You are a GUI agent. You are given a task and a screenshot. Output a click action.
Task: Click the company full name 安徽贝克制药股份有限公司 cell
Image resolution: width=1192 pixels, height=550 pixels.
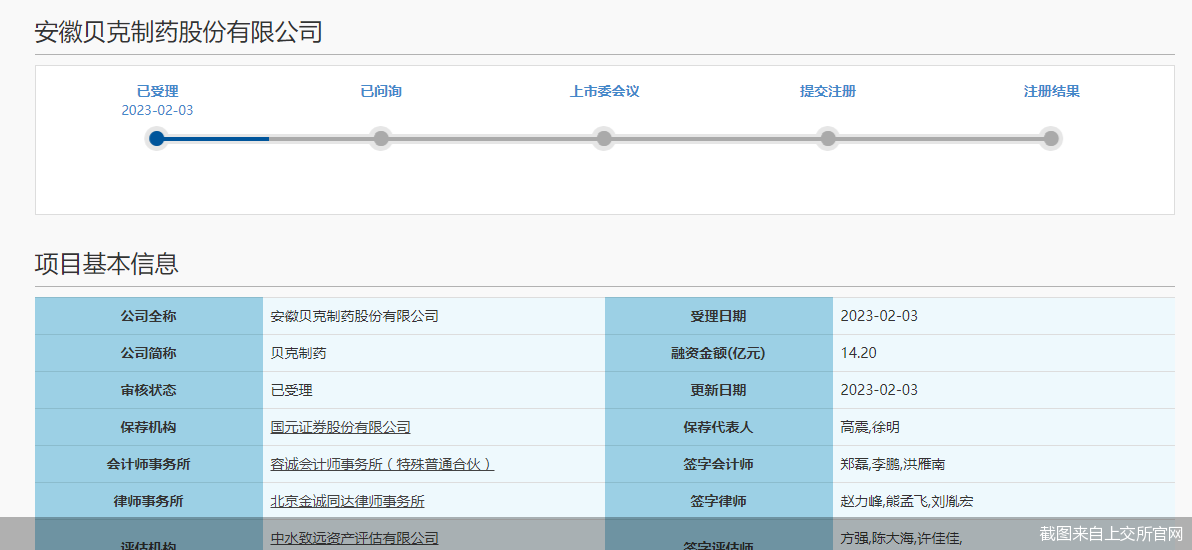354,316
